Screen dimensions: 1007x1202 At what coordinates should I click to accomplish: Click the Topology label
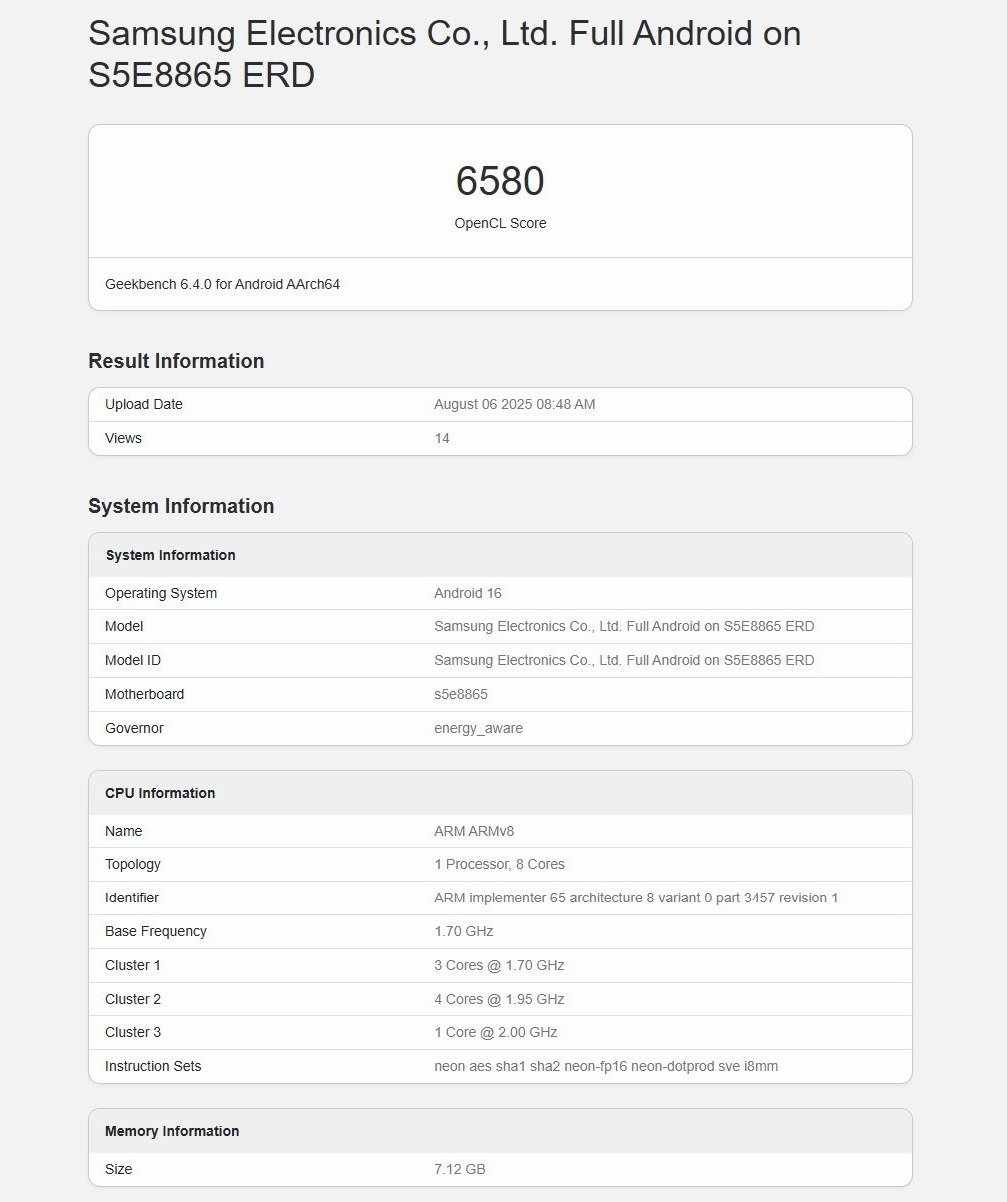(x=133, y=864)
